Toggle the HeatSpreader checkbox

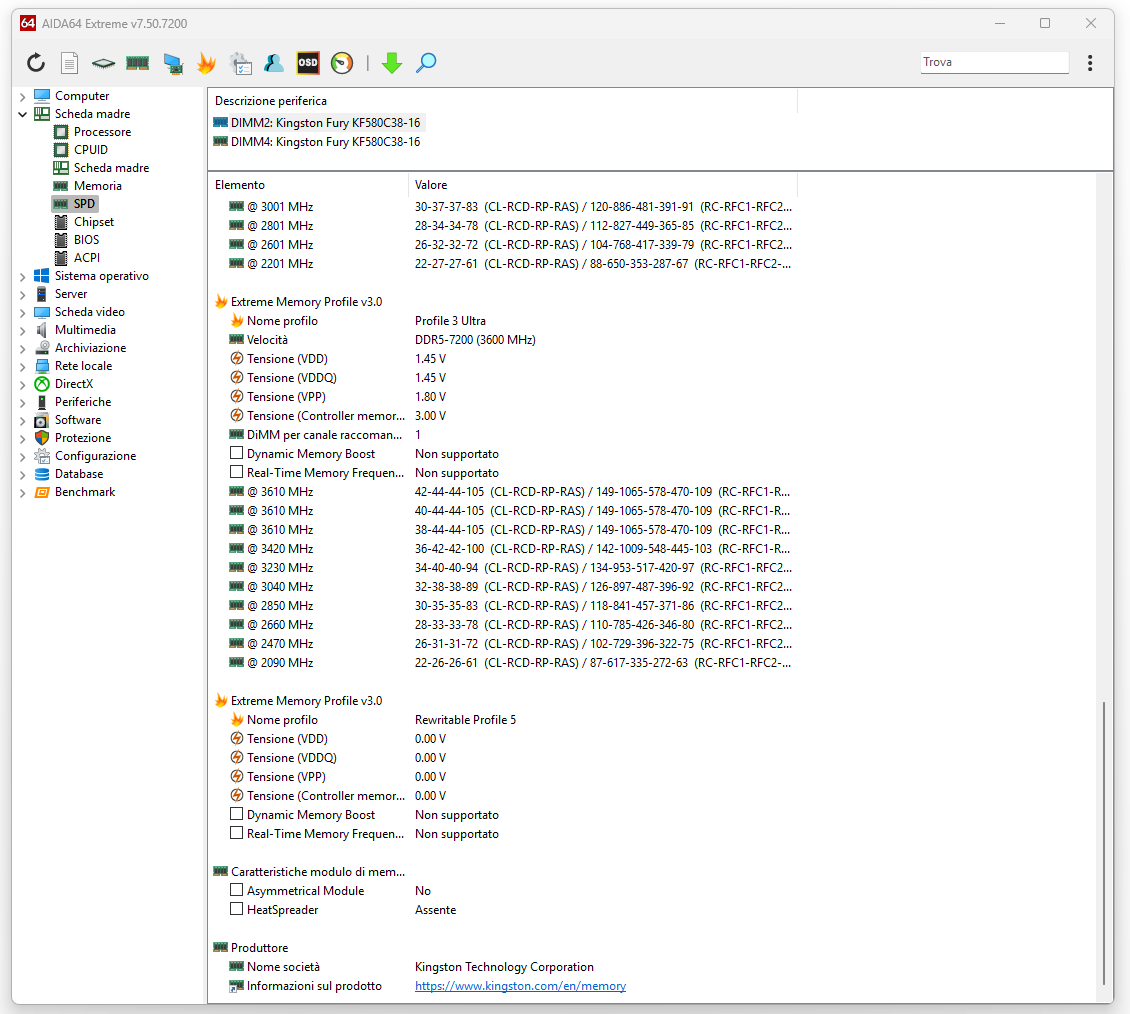[236, 910]
